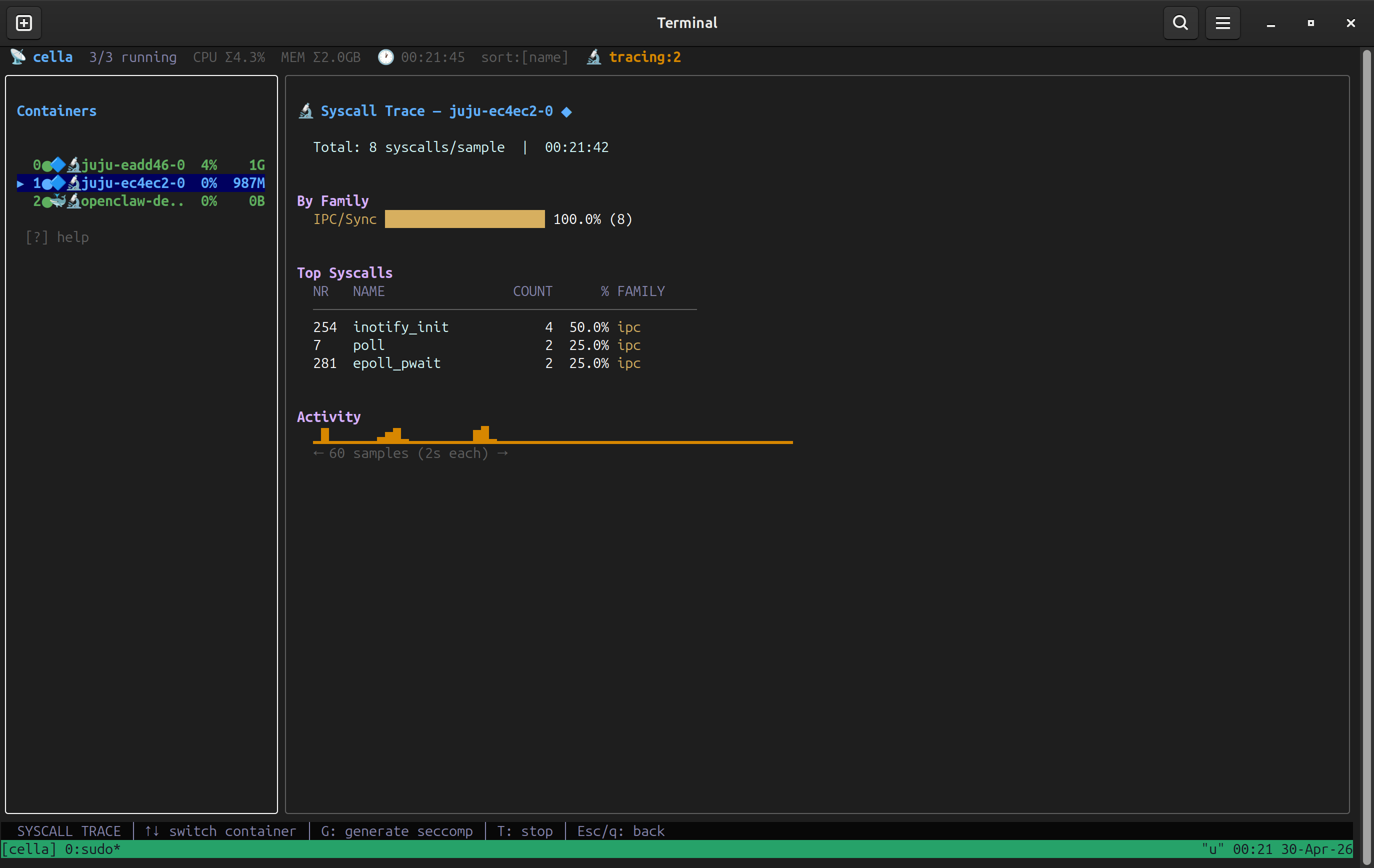The width and height of the screenshot is (1374, 868).
Task: Click the blue diamond icon on juju-eadd46-0 row
Action: 58,165
